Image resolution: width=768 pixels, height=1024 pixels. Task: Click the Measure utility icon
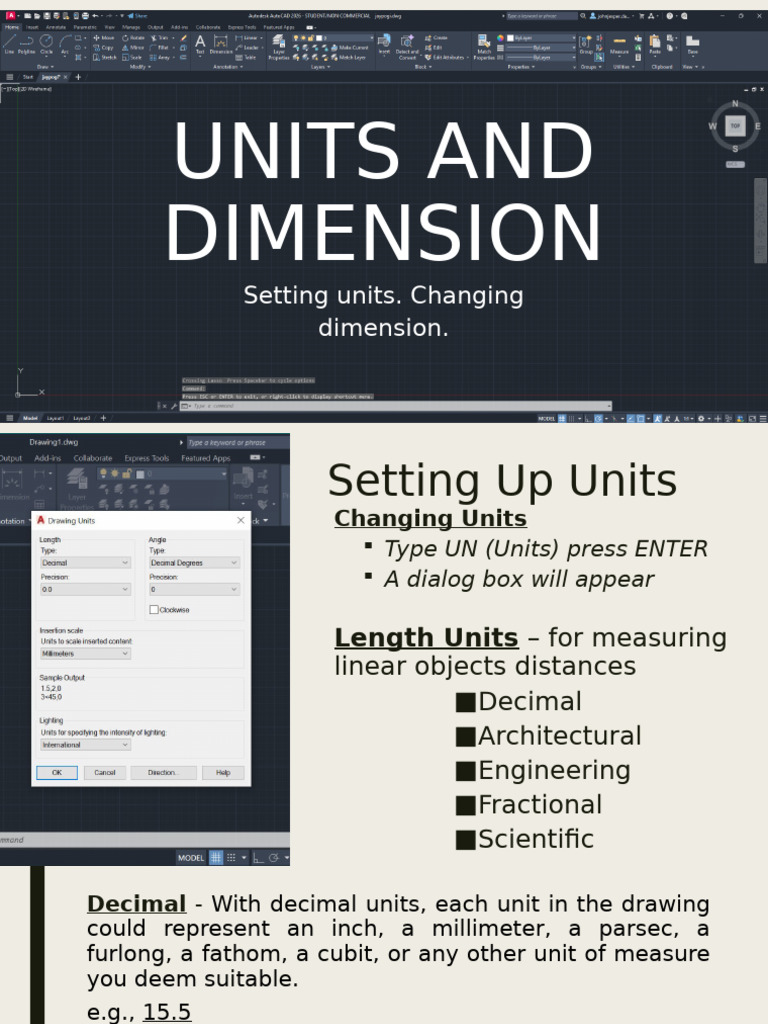[619, 44]
